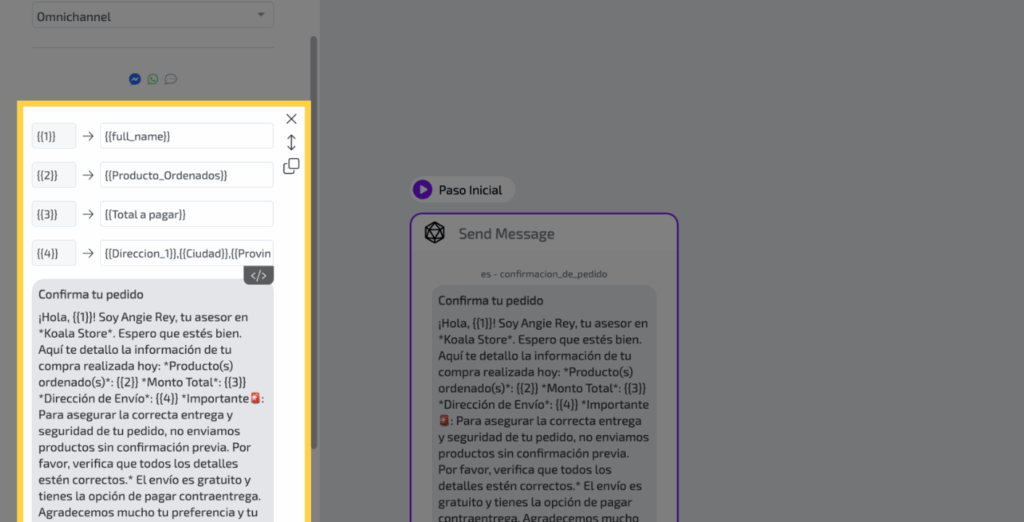1024x522 pixels.
Task: Edit the {{Producto_Ordenados}} variable field
Action: (x=186, y=175)
